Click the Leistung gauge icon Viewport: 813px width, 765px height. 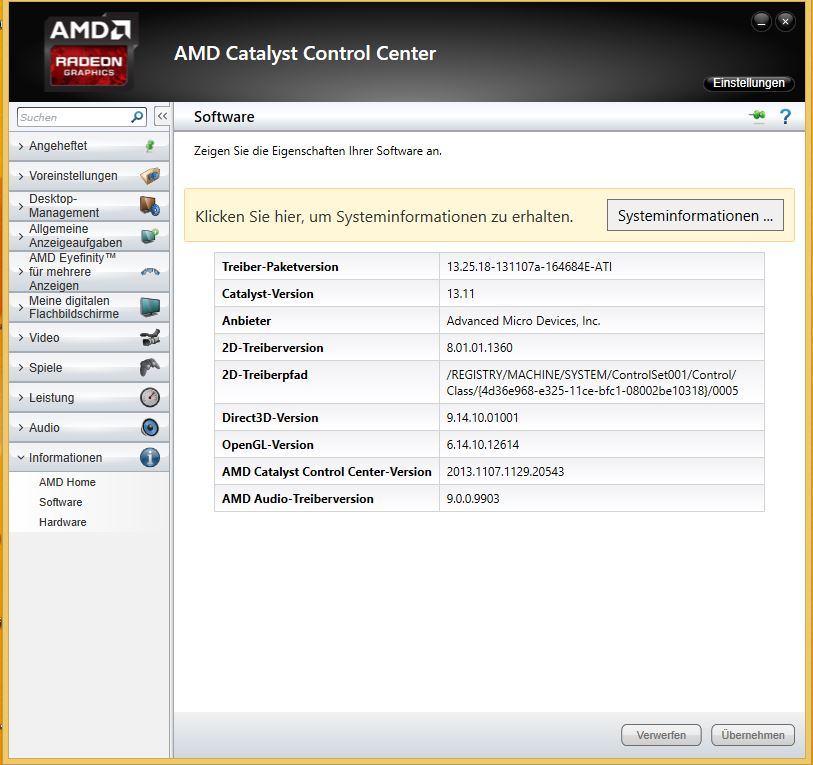coord(150,397)
